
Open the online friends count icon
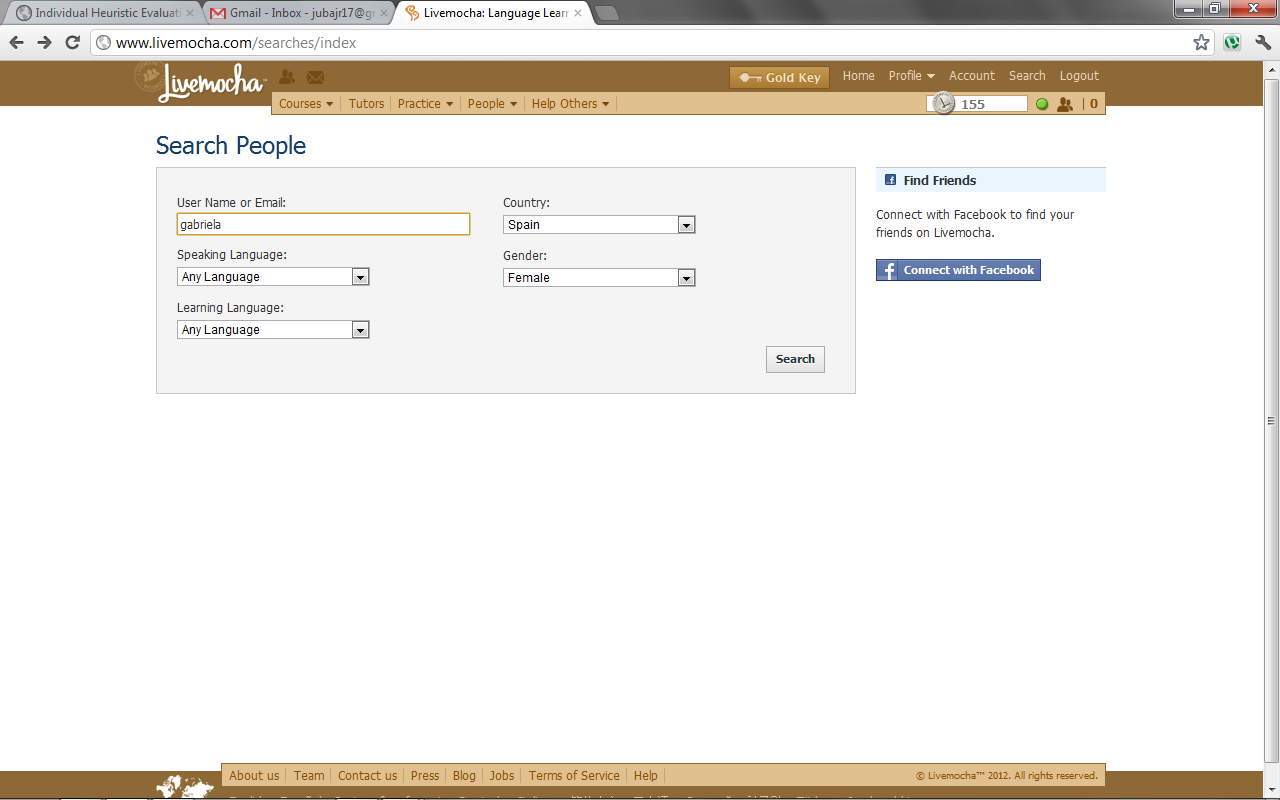[1065, 104]
